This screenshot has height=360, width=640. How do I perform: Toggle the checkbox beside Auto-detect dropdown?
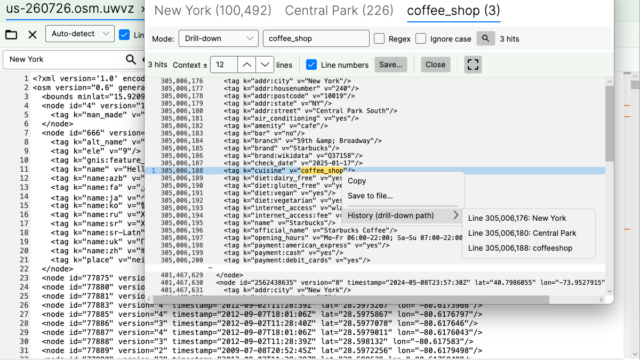(124, 34)
